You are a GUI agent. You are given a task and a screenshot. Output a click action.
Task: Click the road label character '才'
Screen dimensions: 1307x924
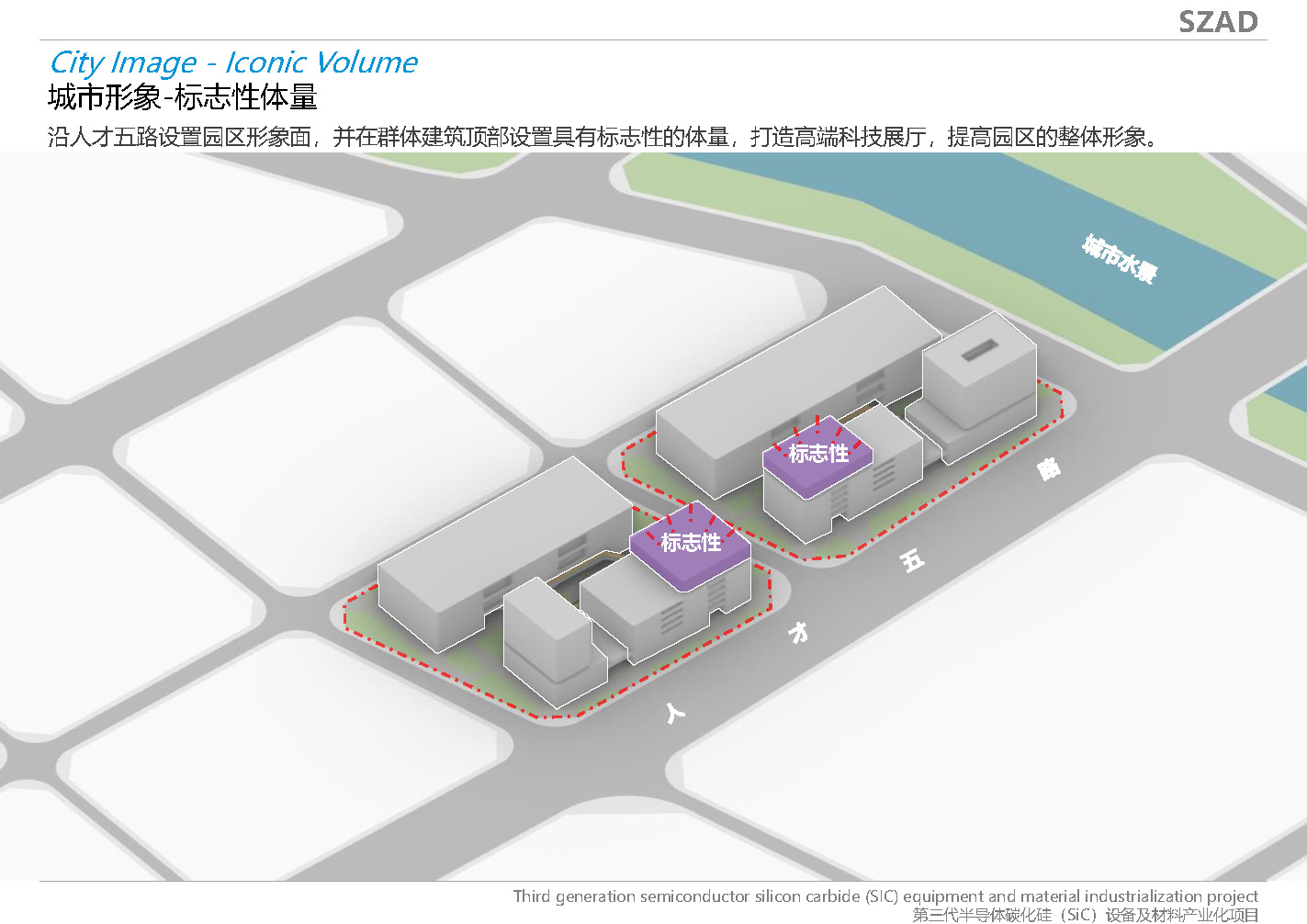tap(799, 632)
